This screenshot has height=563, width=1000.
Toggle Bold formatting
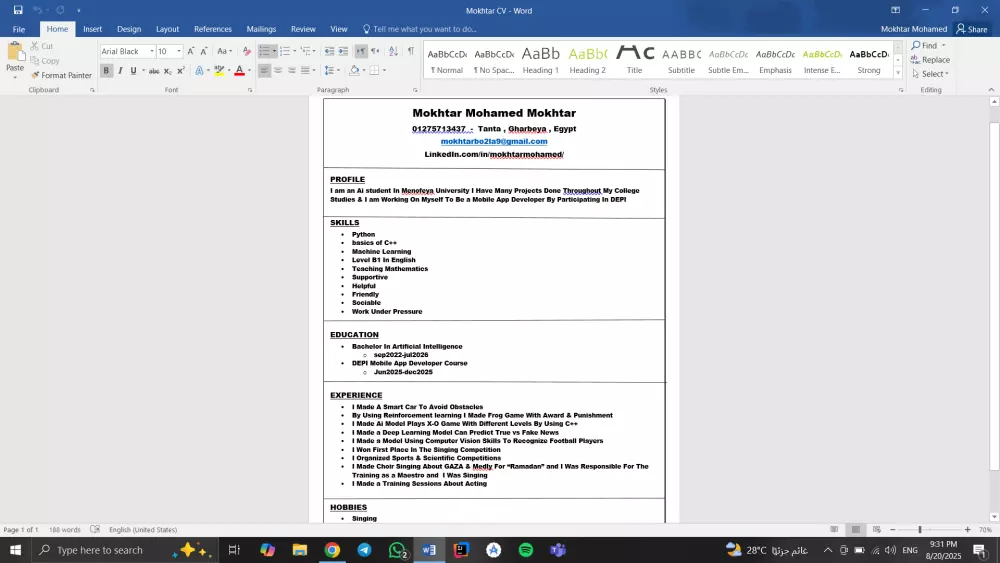[107, 71]
